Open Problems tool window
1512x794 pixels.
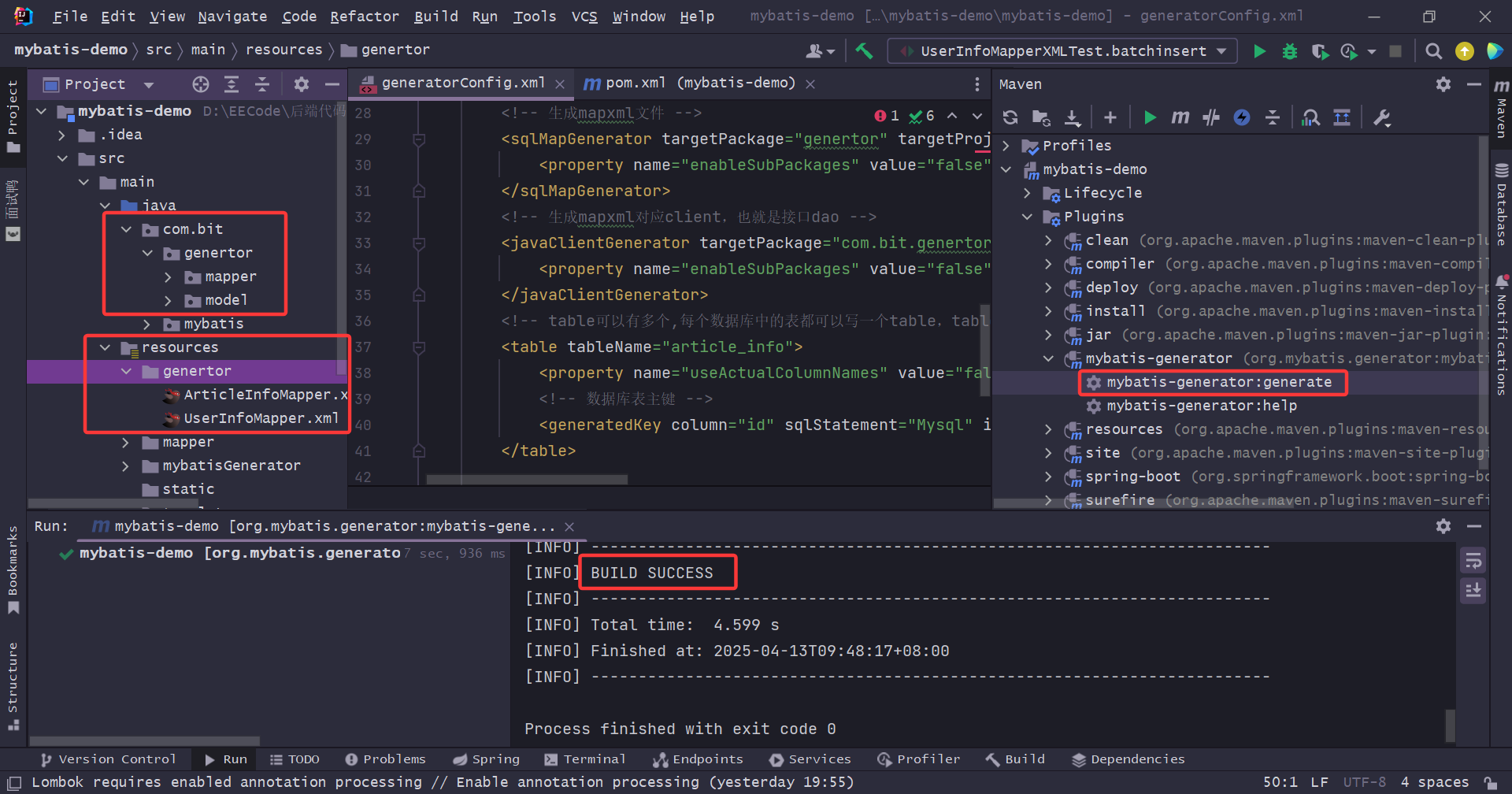[385, 759]
